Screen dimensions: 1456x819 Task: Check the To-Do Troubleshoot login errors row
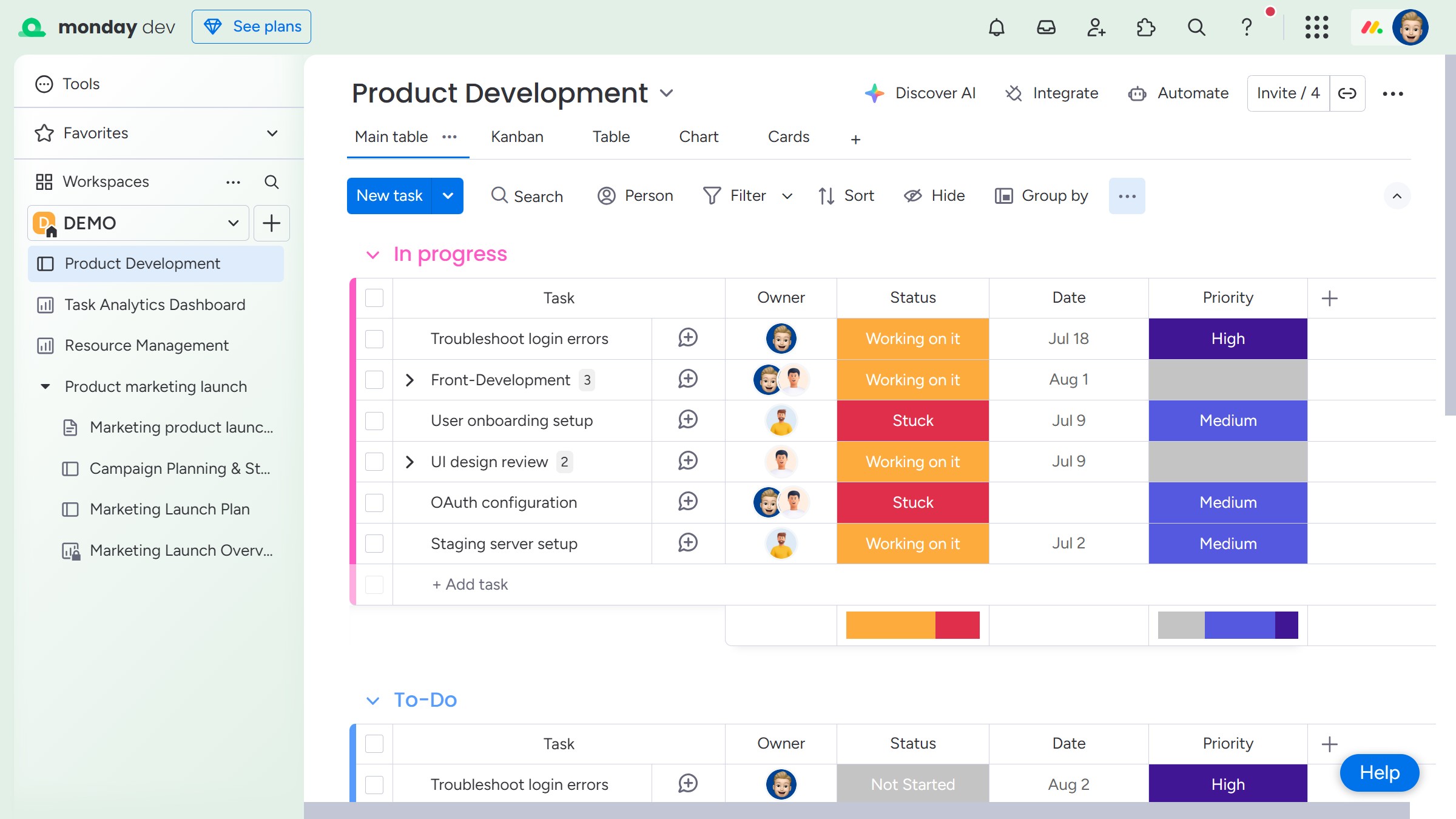[x=374, y=784]
